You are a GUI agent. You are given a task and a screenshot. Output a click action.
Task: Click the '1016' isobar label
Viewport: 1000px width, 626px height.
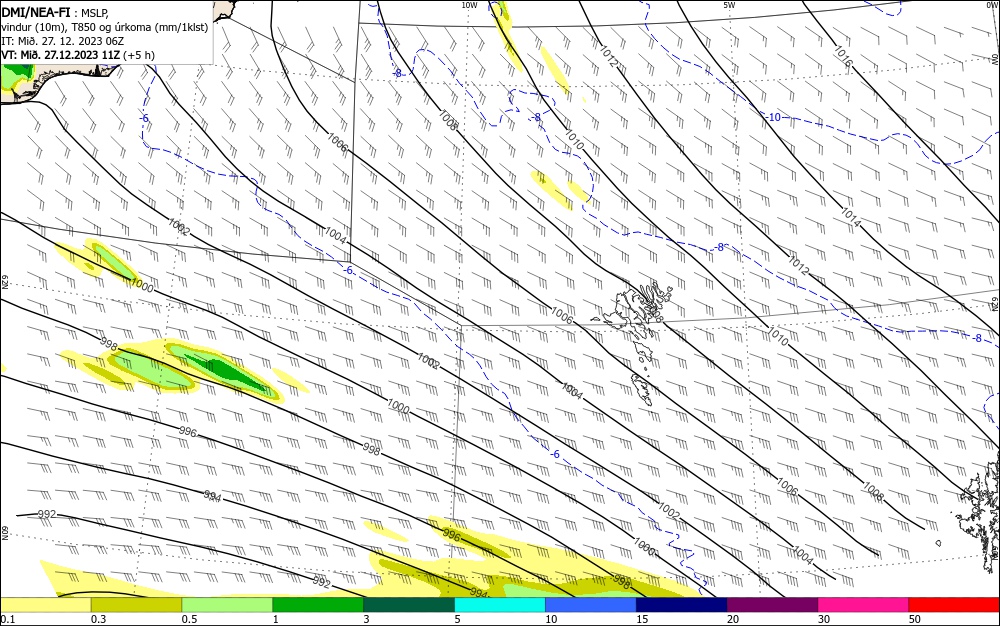[x=843, y=56]
